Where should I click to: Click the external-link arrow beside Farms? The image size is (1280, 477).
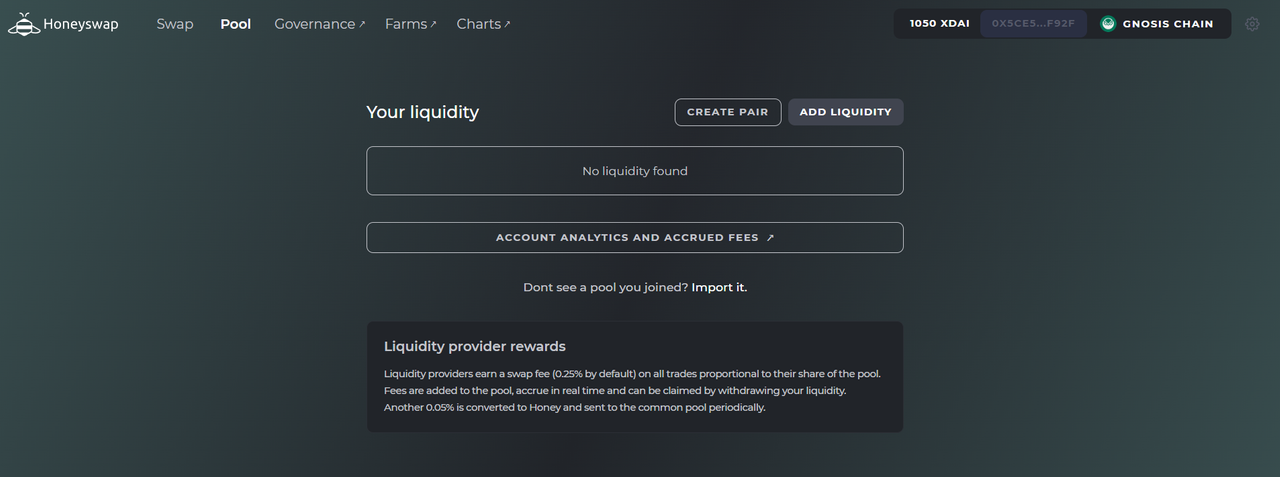[x=433, y=24]
